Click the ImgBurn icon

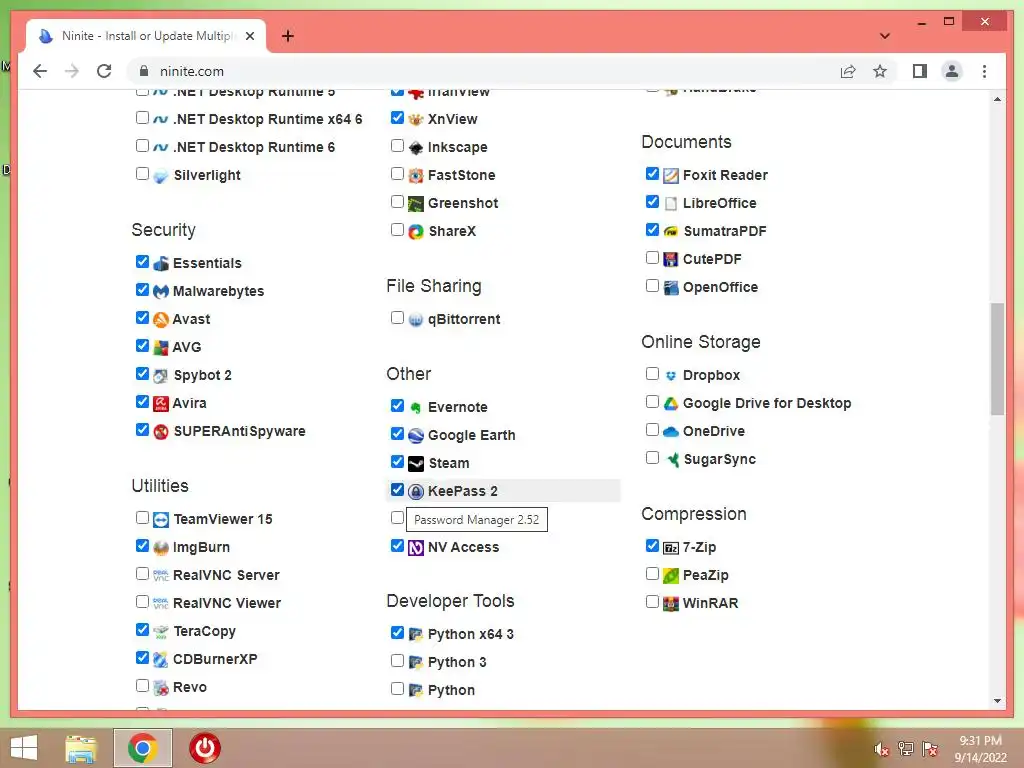pos(161,548)
